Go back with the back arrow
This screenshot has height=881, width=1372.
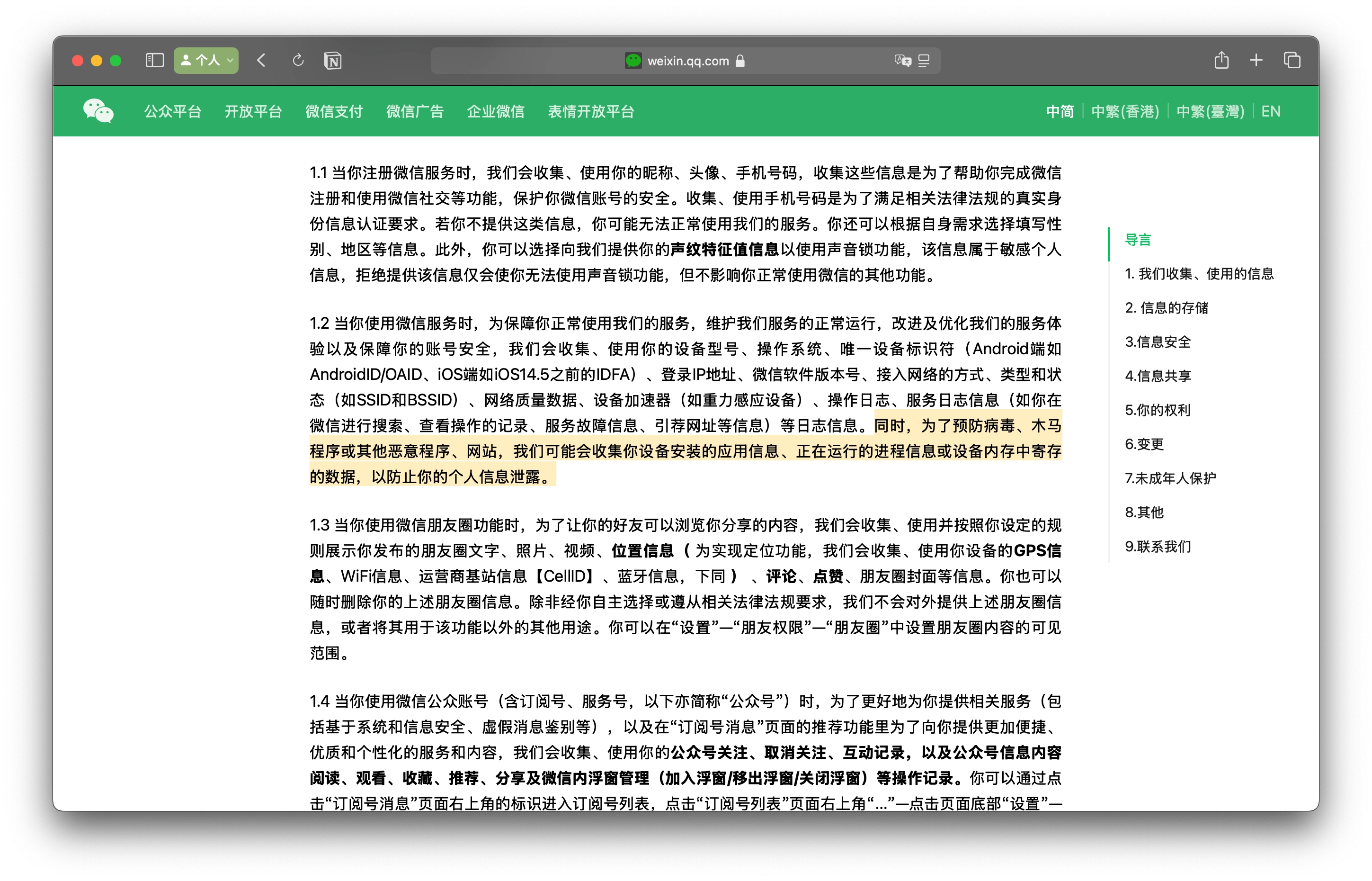click(x=261, y=60)
